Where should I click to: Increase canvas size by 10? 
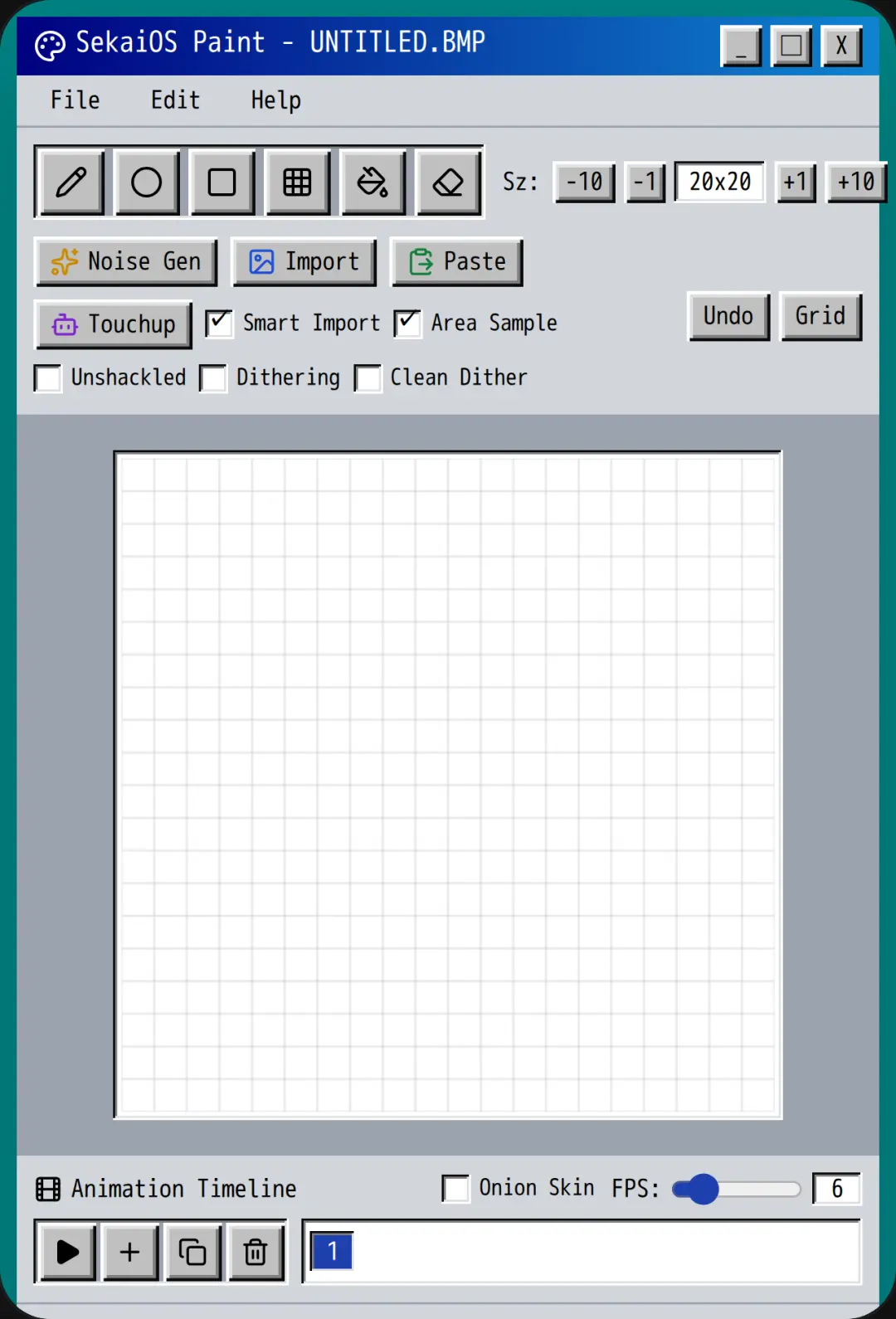coord(855,182)
